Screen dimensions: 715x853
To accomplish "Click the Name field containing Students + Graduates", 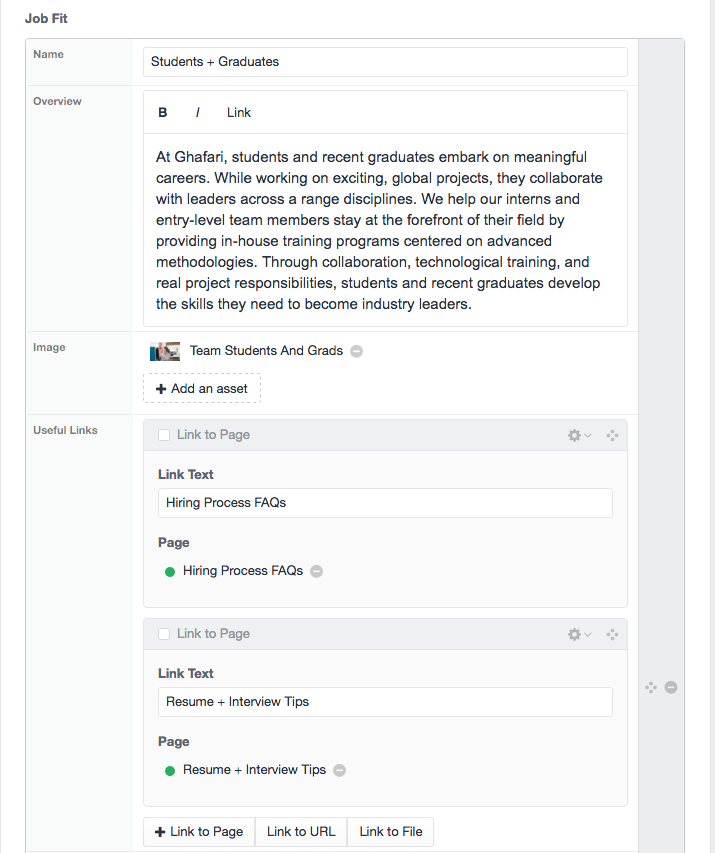I will (x=385, y=62).
